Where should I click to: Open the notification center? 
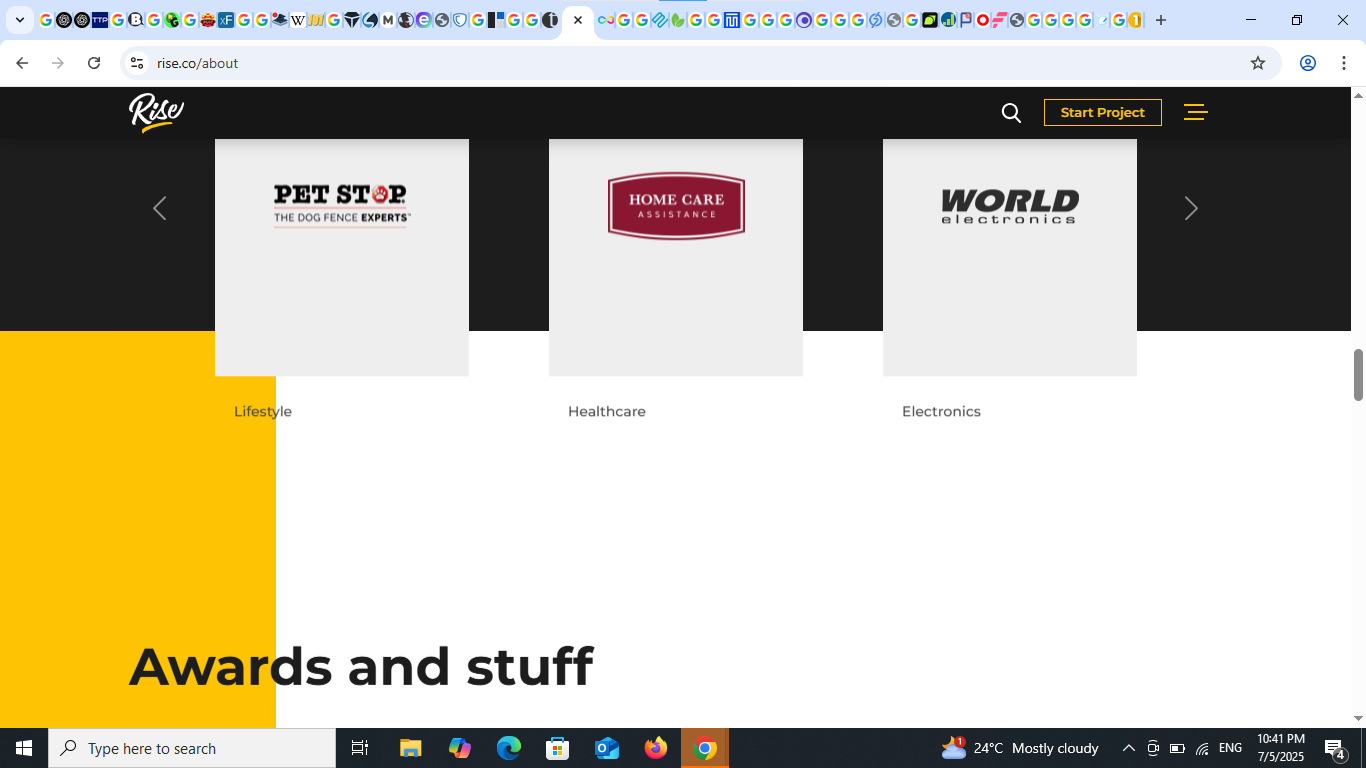pyautogui.click(x=1335, y=748)
